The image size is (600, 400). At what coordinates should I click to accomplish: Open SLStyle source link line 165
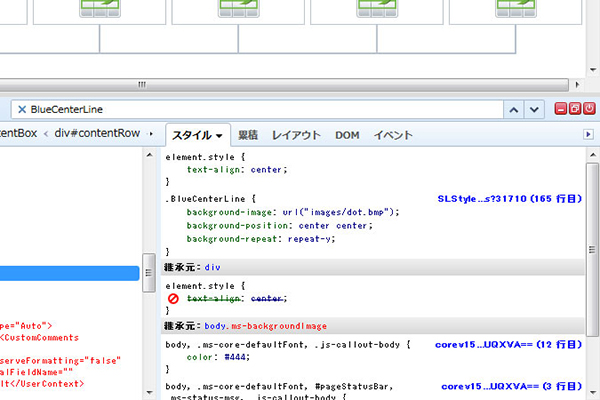click(509, 199)
